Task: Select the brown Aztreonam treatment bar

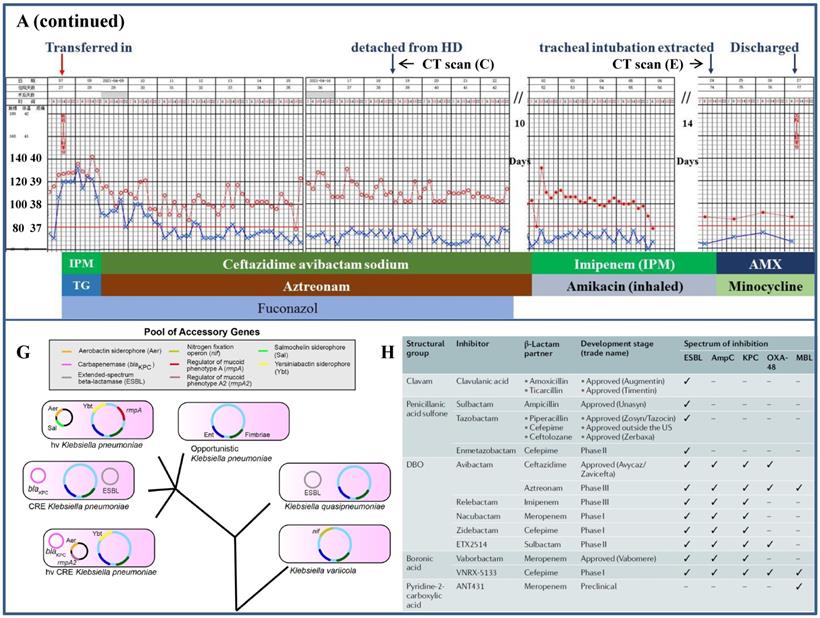Action: [316, 285]
